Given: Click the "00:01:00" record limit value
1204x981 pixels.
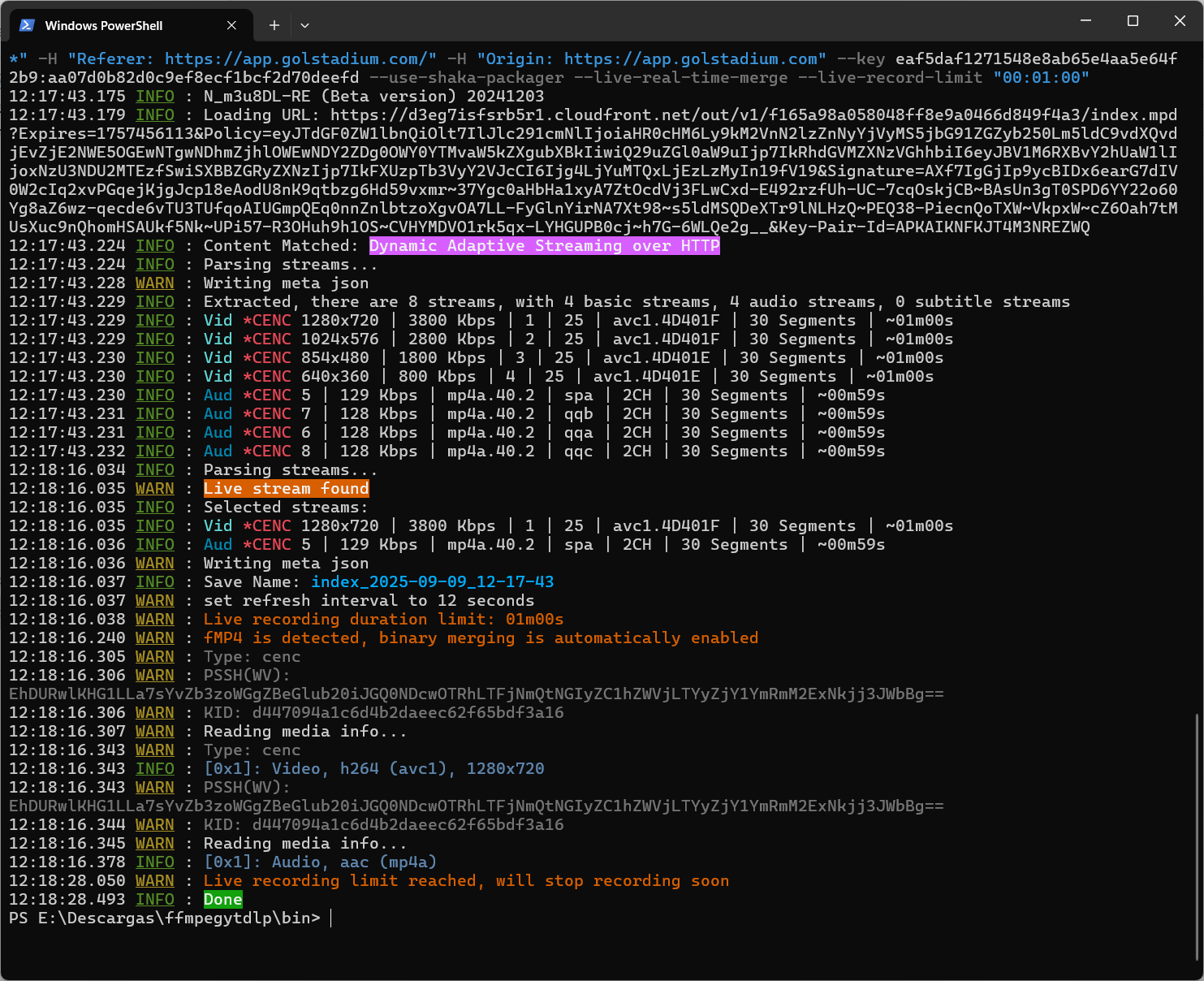Looking at the screenshot, I should 1041,78.
